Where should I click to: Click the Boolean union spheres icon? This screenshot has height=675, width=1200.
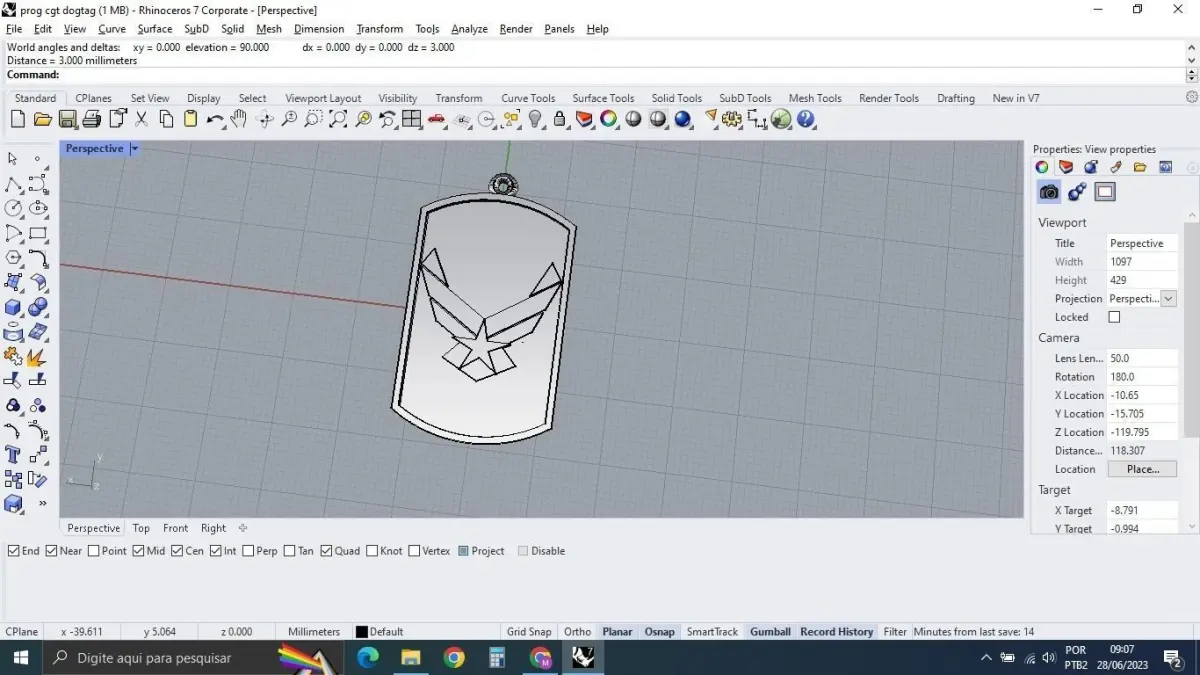(x=38, y=307)
